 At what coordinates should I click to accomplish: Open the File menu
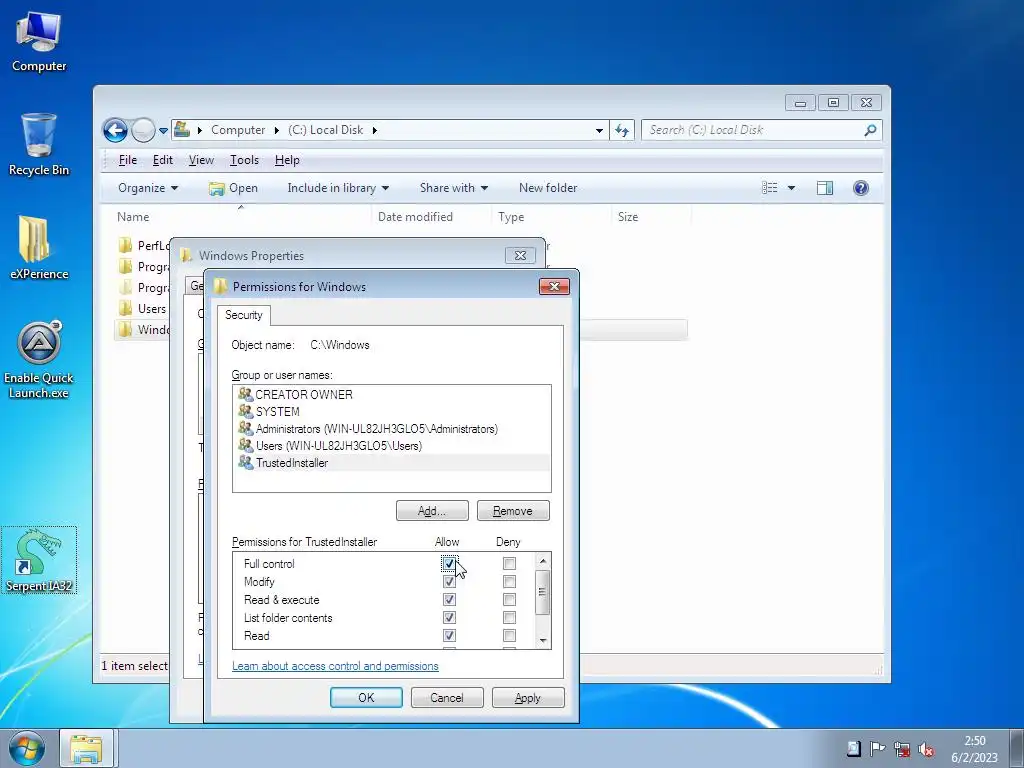pos(128,160)
